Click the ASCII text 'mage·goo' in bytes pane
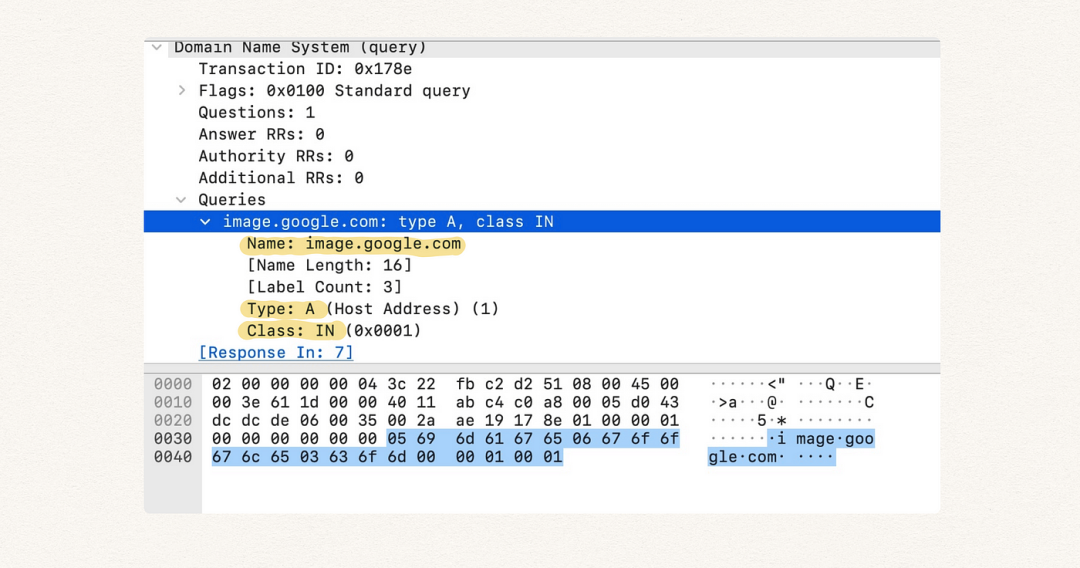The image size is (1080, 568). pos(835,439)
